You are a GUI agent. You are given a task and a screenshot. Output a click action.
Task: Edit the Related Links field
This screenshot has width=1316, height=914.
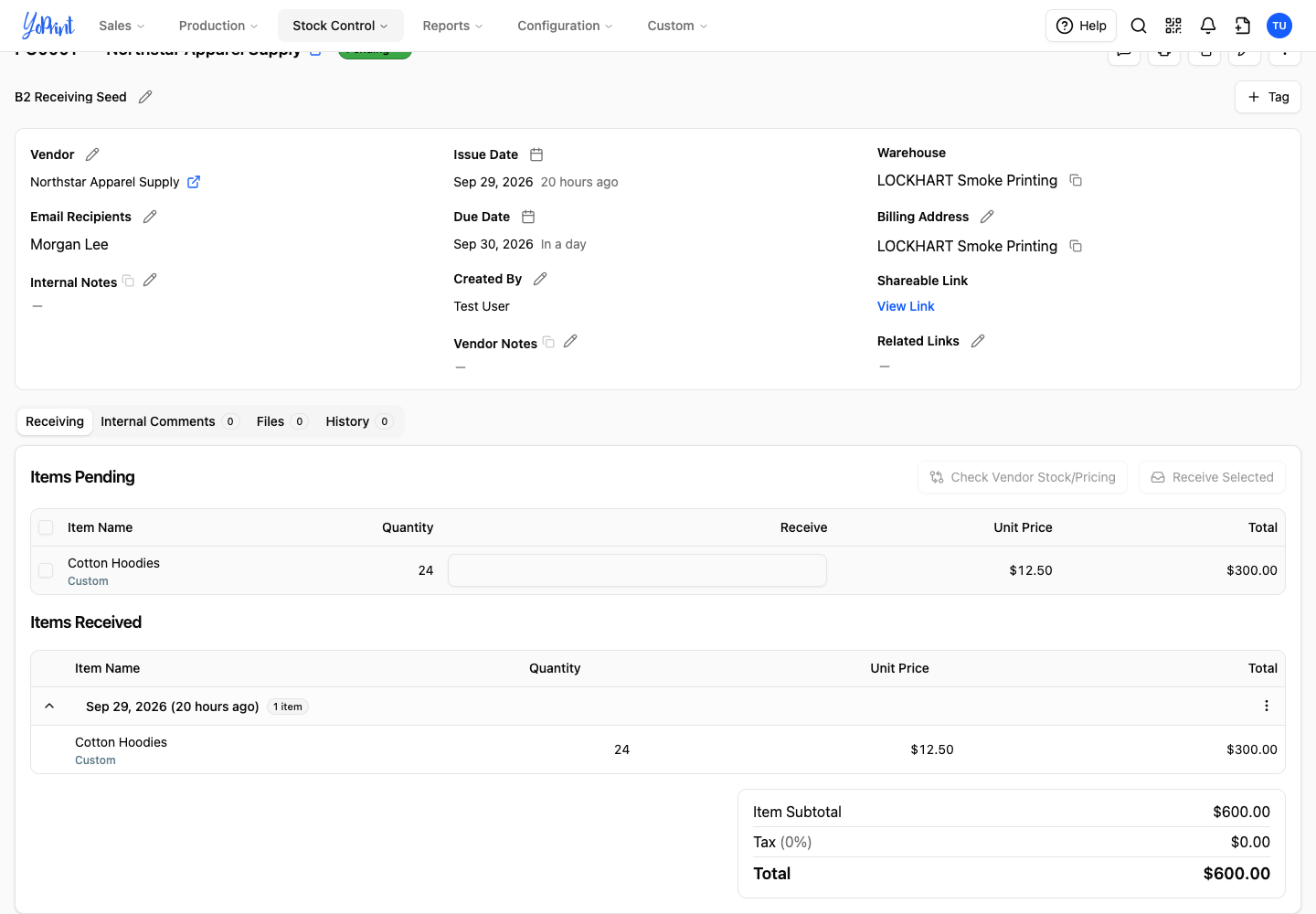click(978, 341)
